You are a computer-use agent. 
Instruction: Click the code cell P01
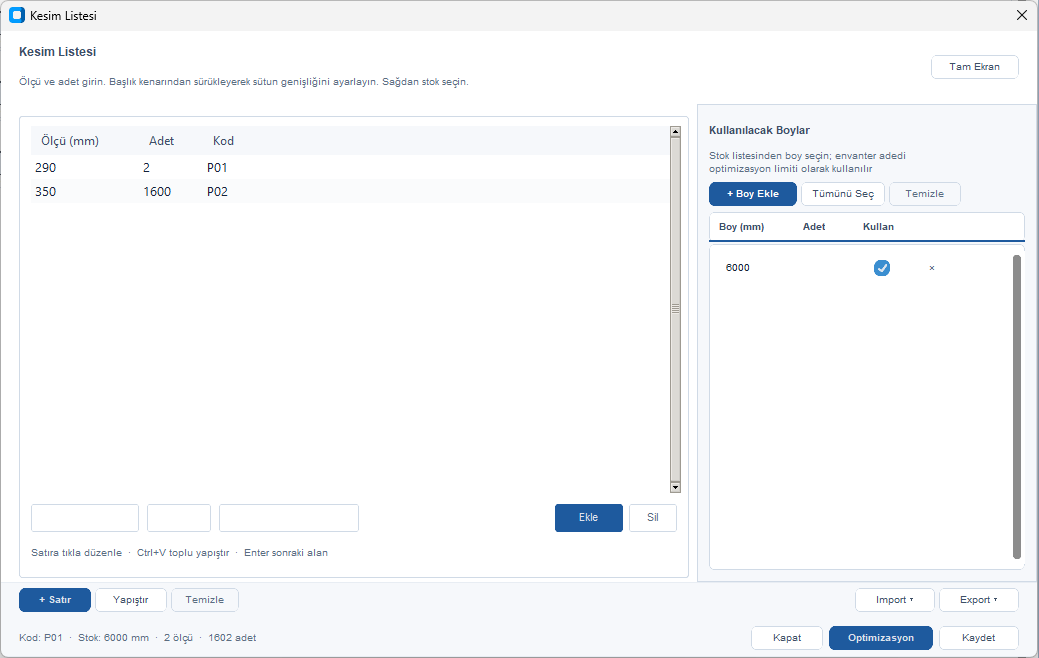[217, 168]
